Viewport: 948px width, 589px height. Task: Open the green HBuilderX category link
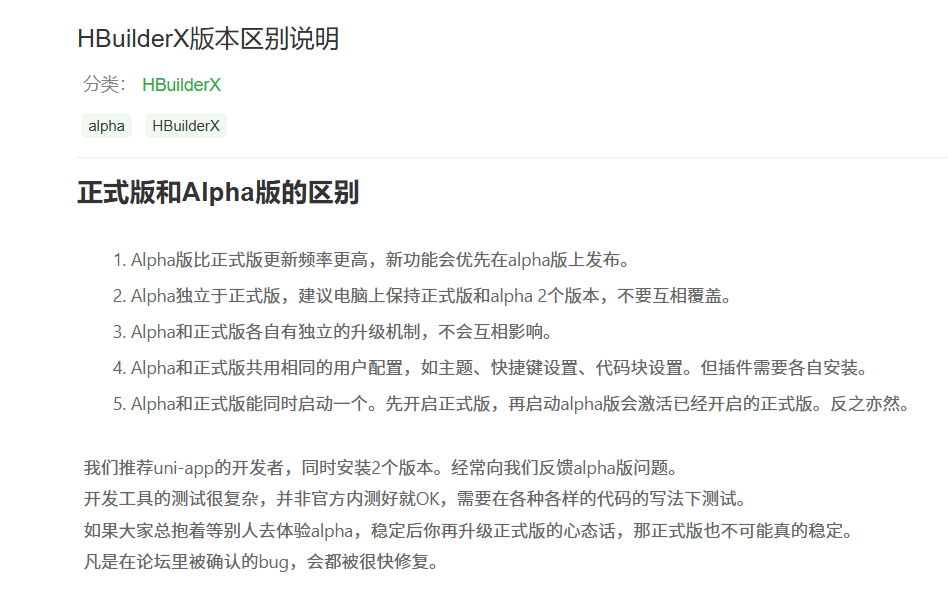(181, 85)
